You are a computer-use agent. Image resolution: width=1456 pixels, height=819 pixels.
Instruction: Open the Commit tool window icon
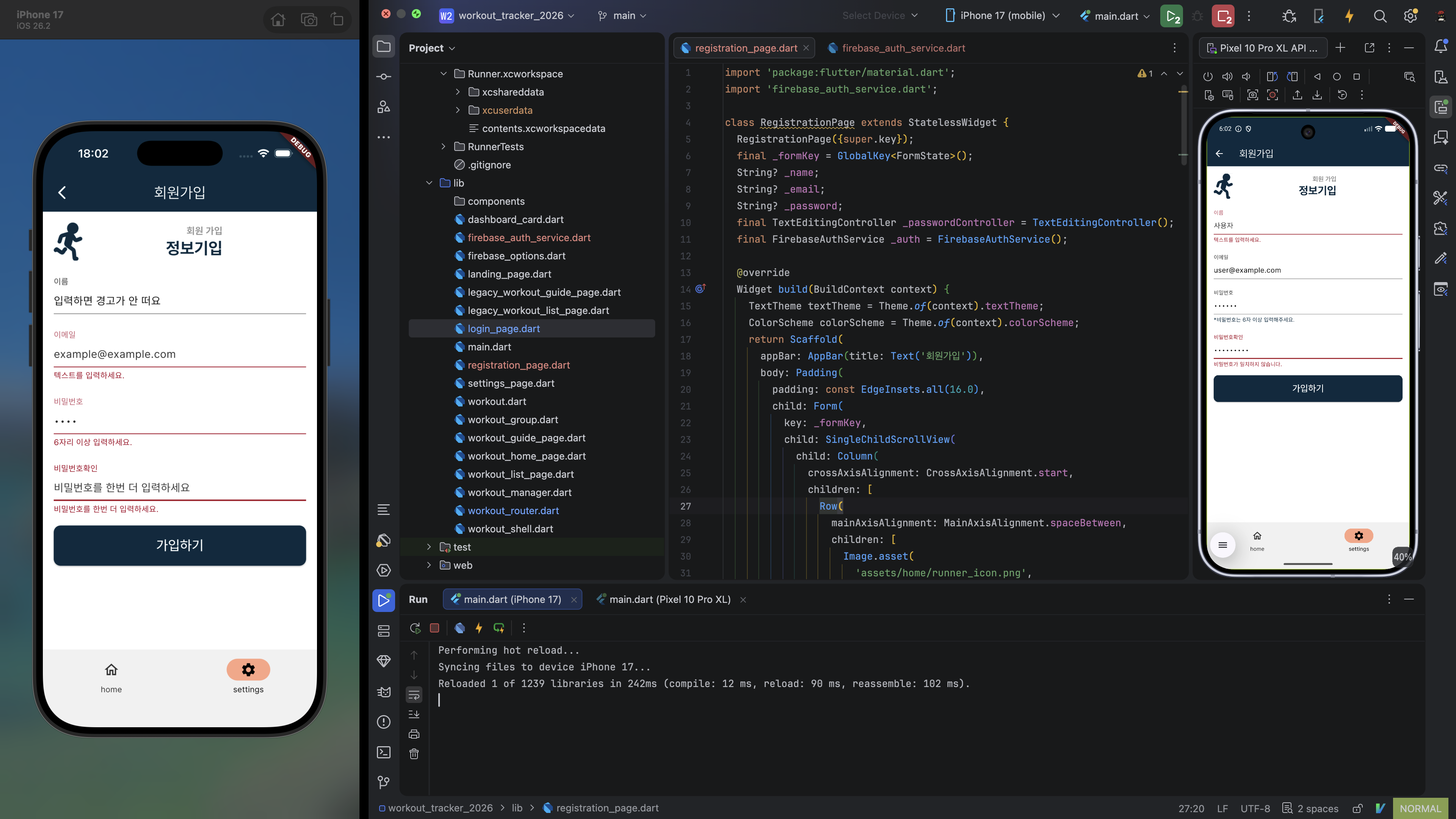coord(384,76)
